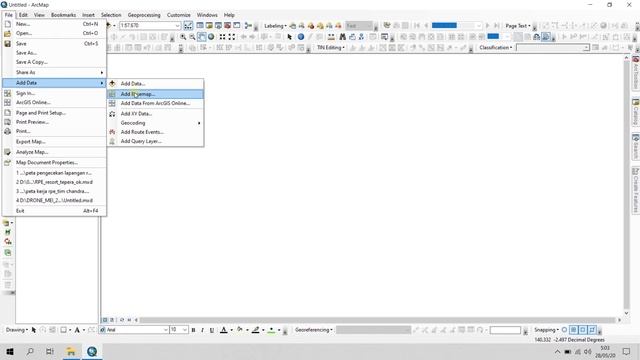Open the Search window toolbar icon
Image resolution: width=640 pixels, height=360 pixels.
(x=218, y=25)
